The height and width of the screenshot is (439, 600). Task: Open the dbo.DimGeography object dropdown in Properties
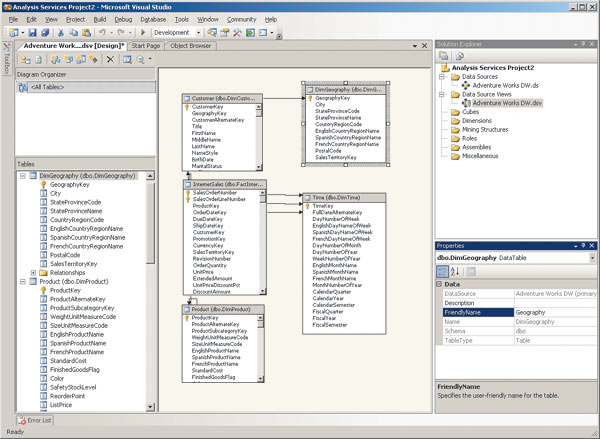(592, 258)
